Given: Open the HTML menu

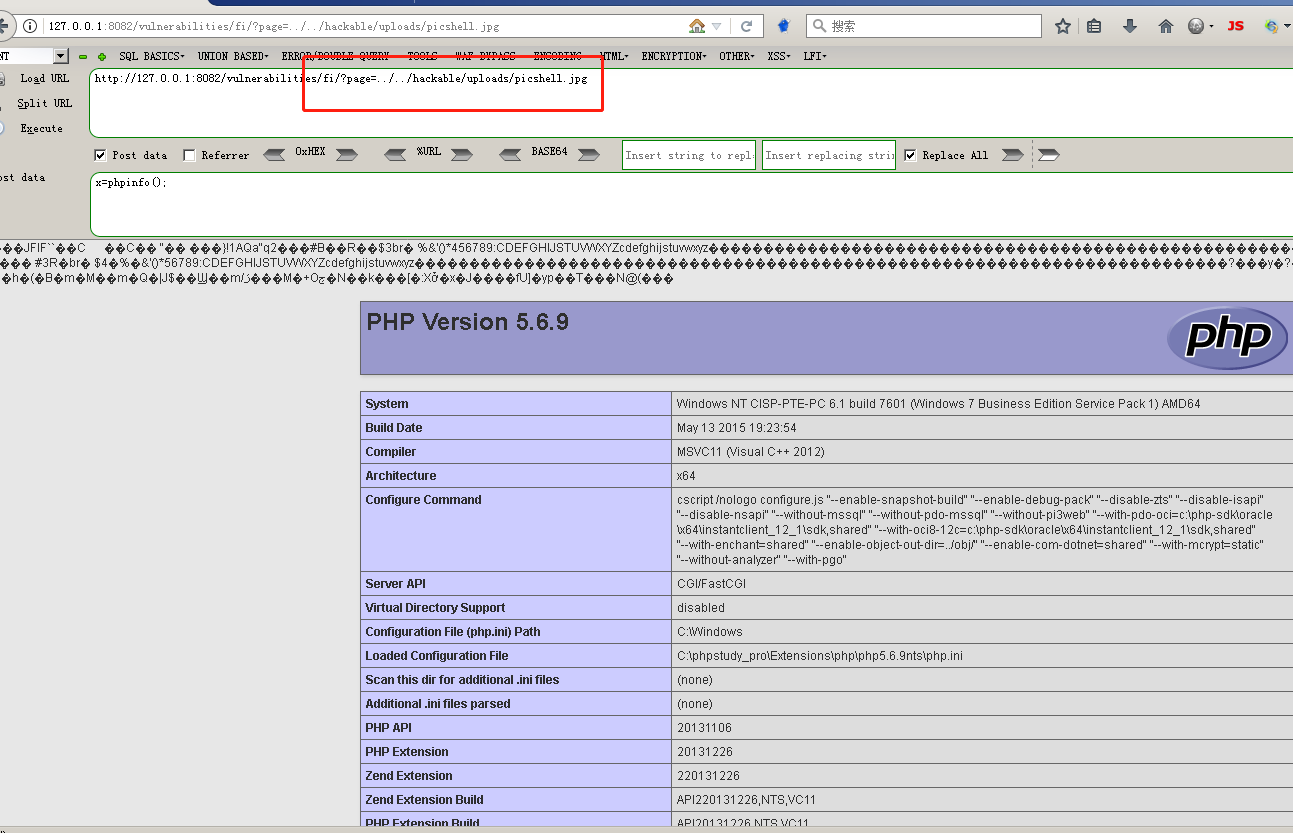Looking at the screenshot, I should tap(614, 57).
